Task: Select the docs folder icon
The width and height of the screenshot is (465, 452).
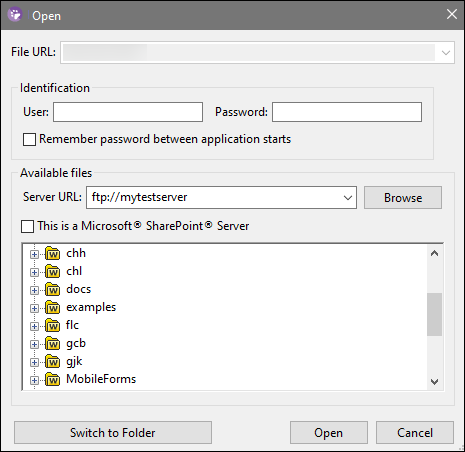Action: [x=52, y=289]
